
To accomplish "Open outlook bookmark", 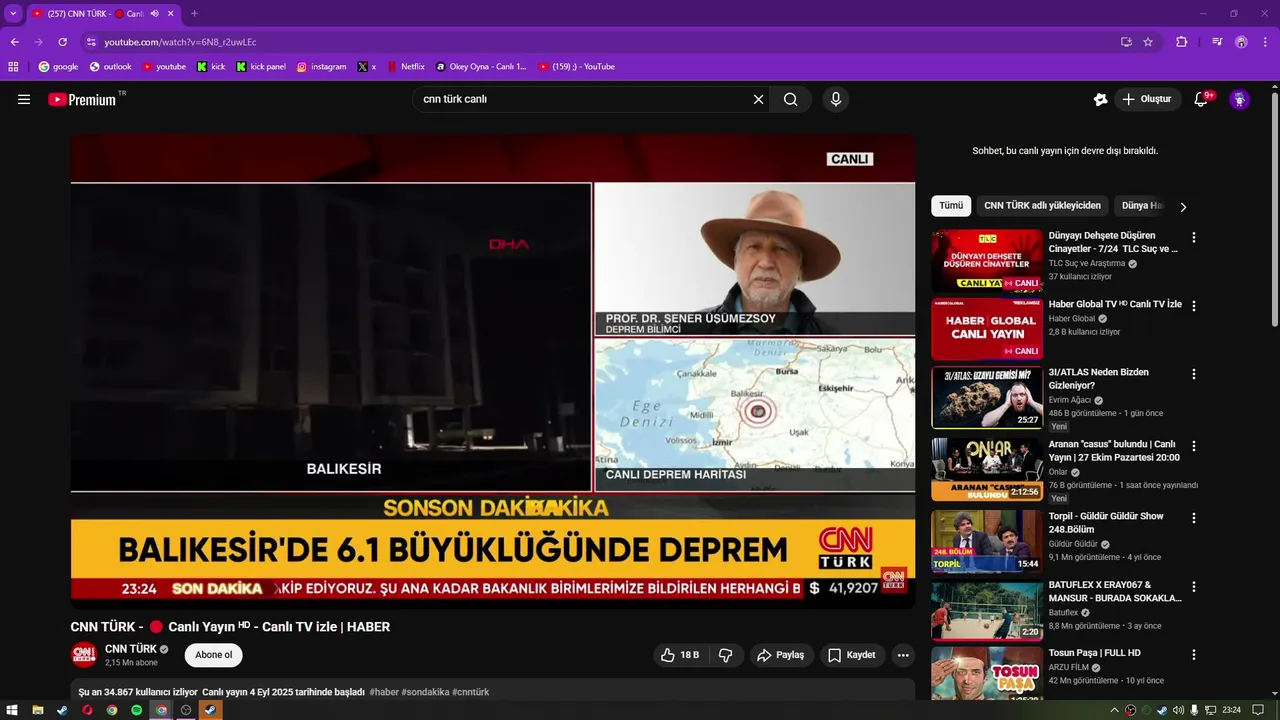I will tap(111, 67).
